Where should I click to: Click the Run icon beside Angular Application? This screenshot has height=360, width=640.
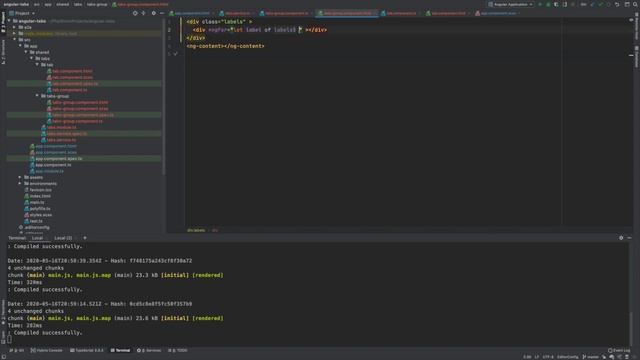[x=540, y=4]
